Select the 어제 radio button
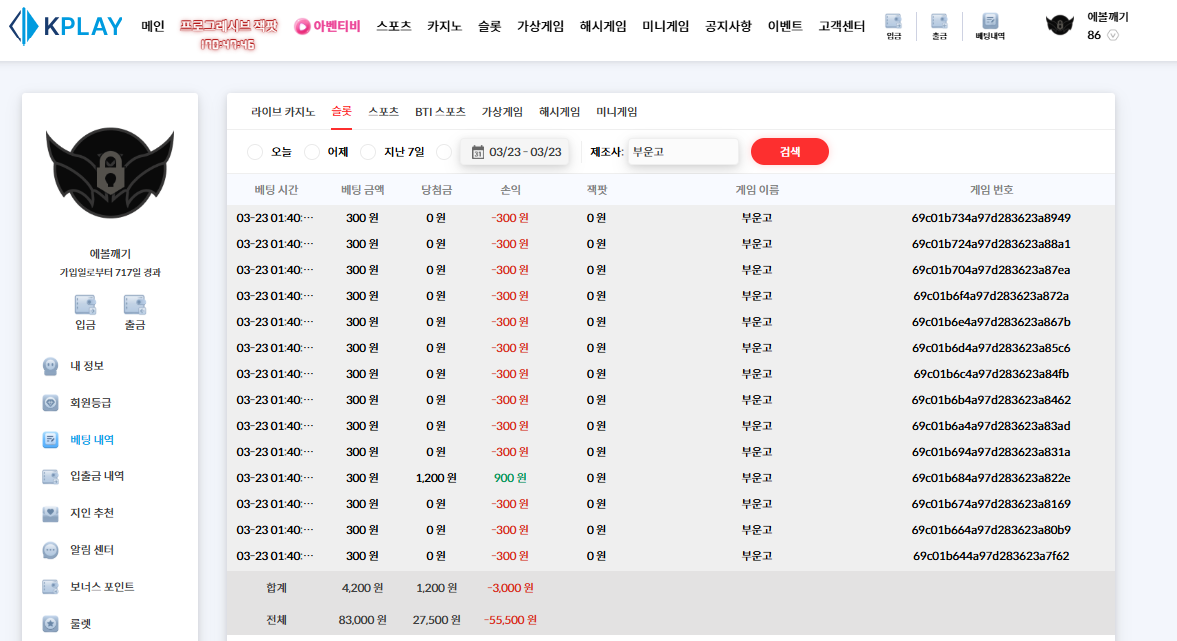The image size is (1177, 641). click(312, 152)
